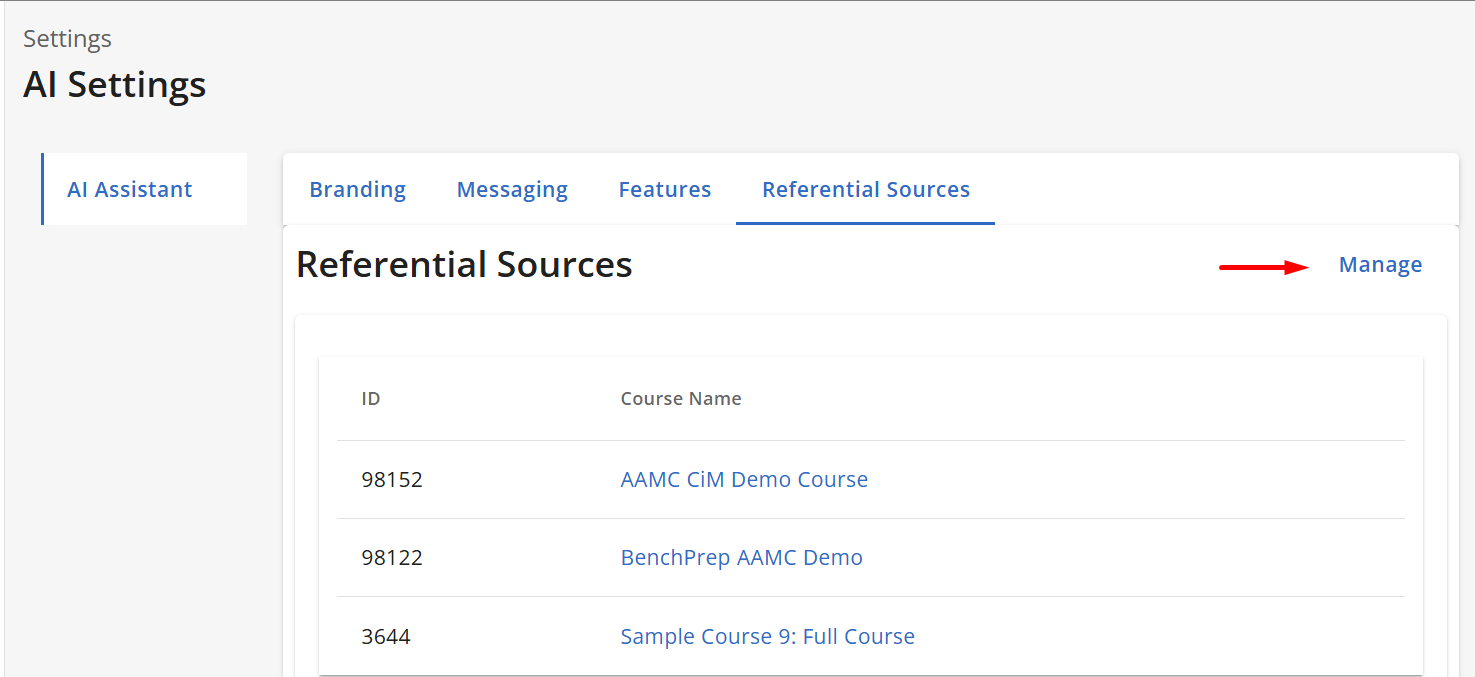Select the course ID 98122 cell
The image size is (1475, 677).
(392, 558)
